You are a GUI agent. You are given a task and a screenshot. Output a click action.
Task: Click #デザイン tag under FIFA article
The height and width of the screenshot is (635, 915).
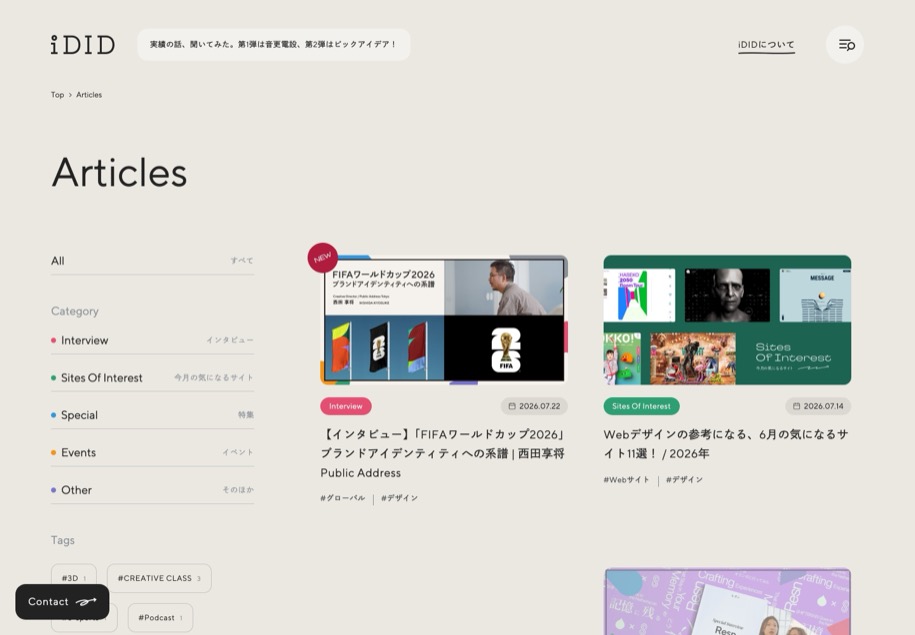tap(400, 498)
